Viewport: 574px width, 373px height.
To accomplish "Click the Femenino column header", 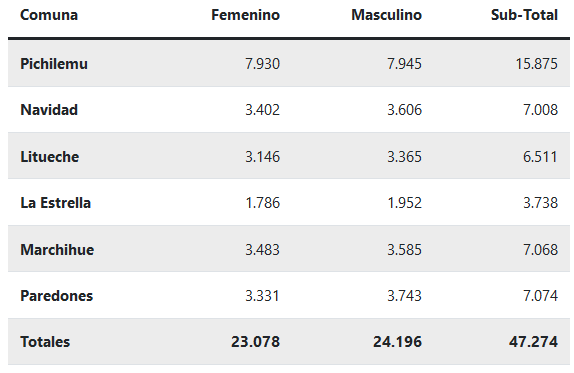I will (x=245, y=15).
